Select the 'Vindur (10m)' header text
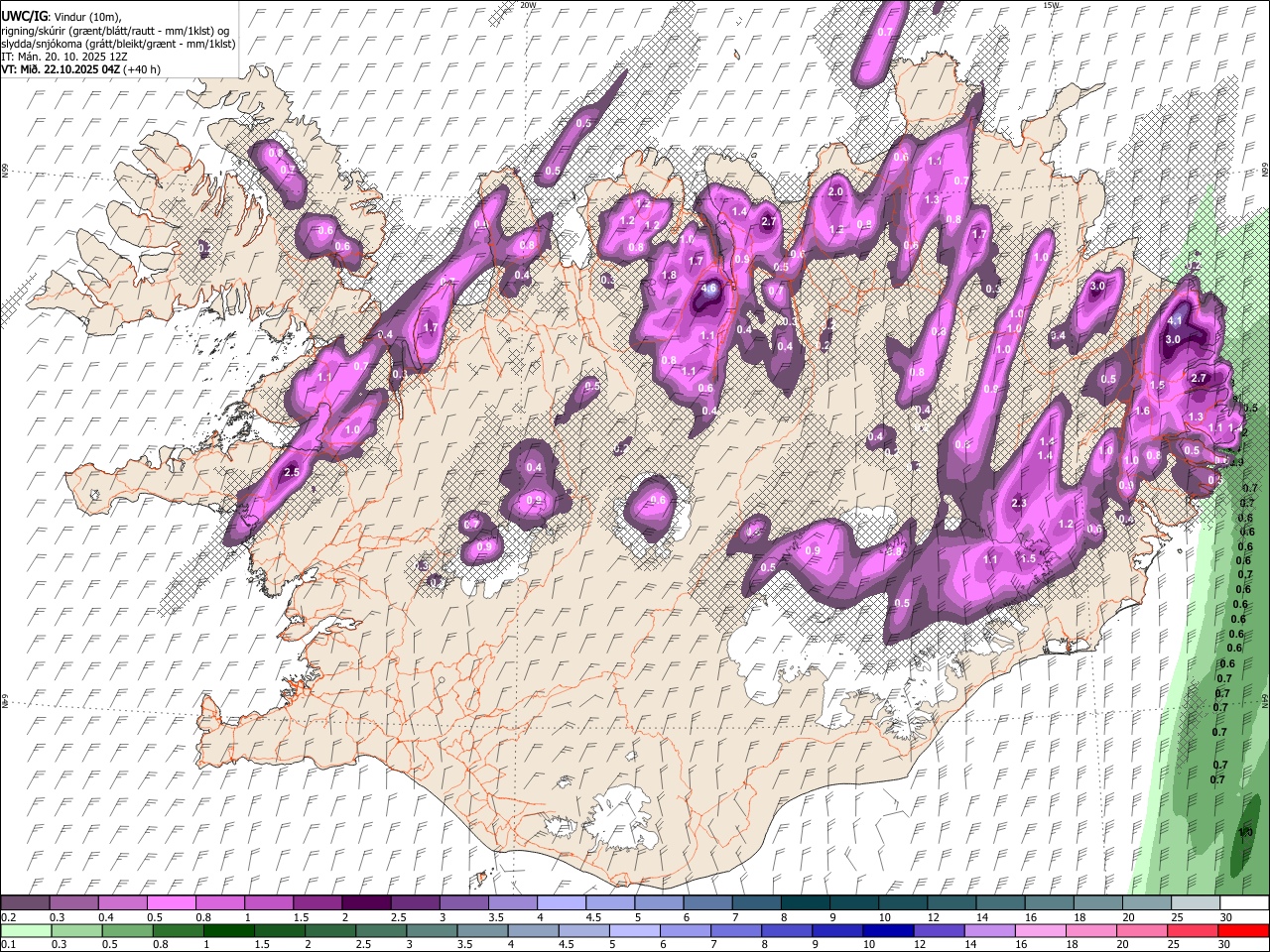The height and width of the screenshot is (952, 1270). 87,17
